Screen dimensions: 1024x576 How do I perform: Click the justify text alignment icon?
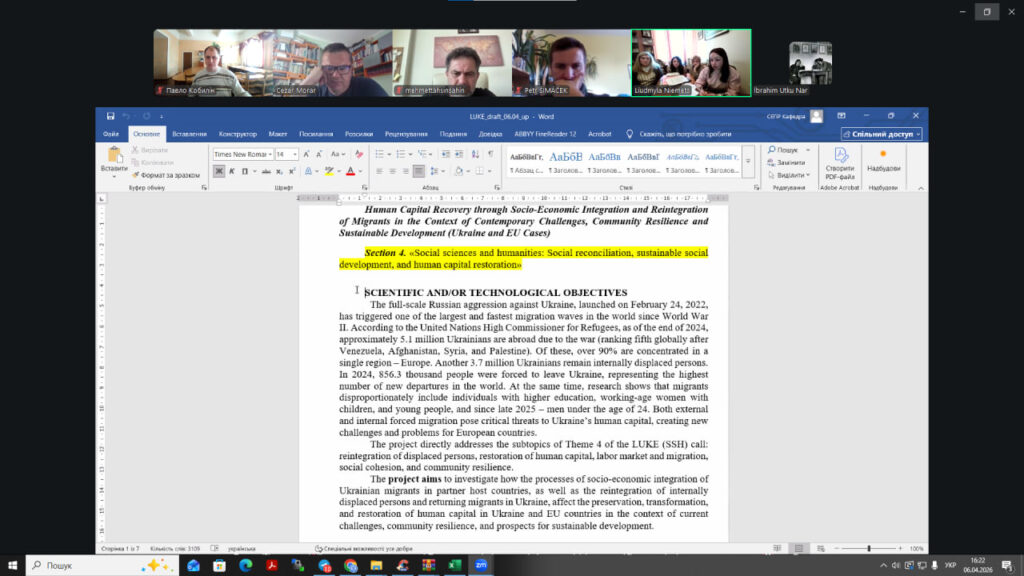(419, 171)
